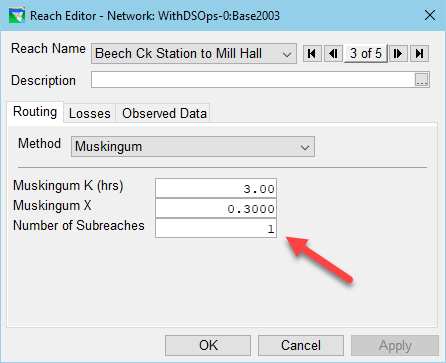This screenshot has height=363, width=446.
Task: Open the description ellipsis editor button
Action: pos(422,80)
